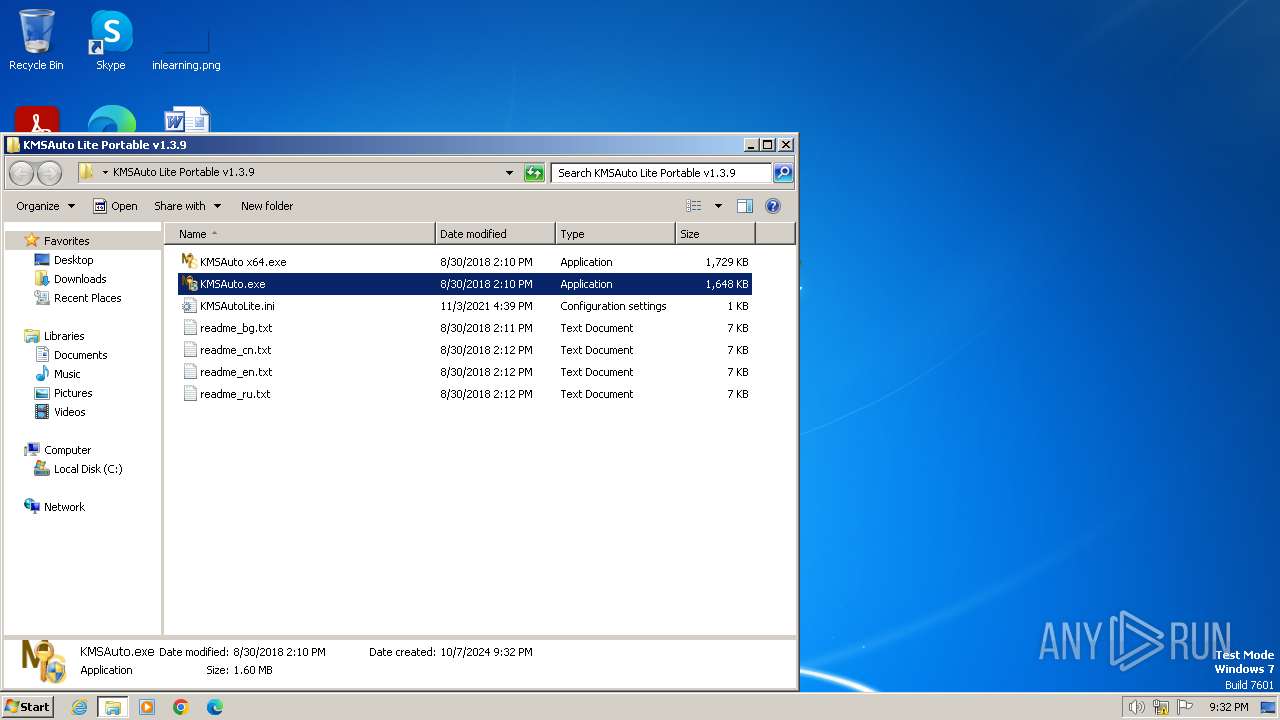Show the preview pane icon
The image size is (1280, 720).
(745, 206)
